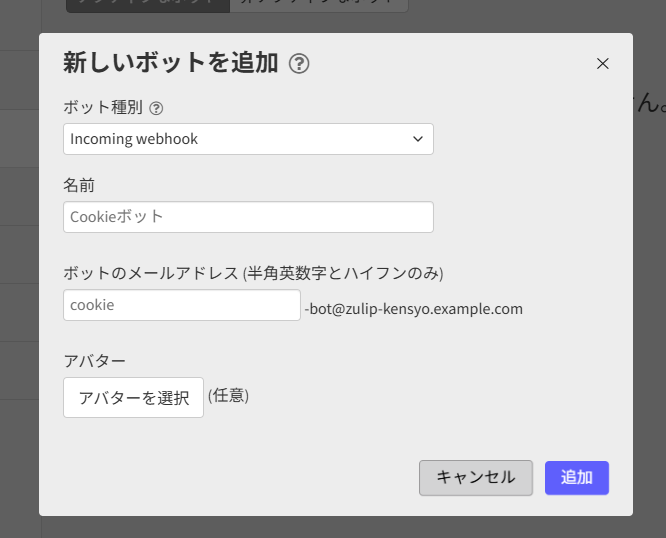Screen dimensions: 666x538
Task: Click the help icon beside 新しいボットを追加 title
Action: click(x=299, y=64)
